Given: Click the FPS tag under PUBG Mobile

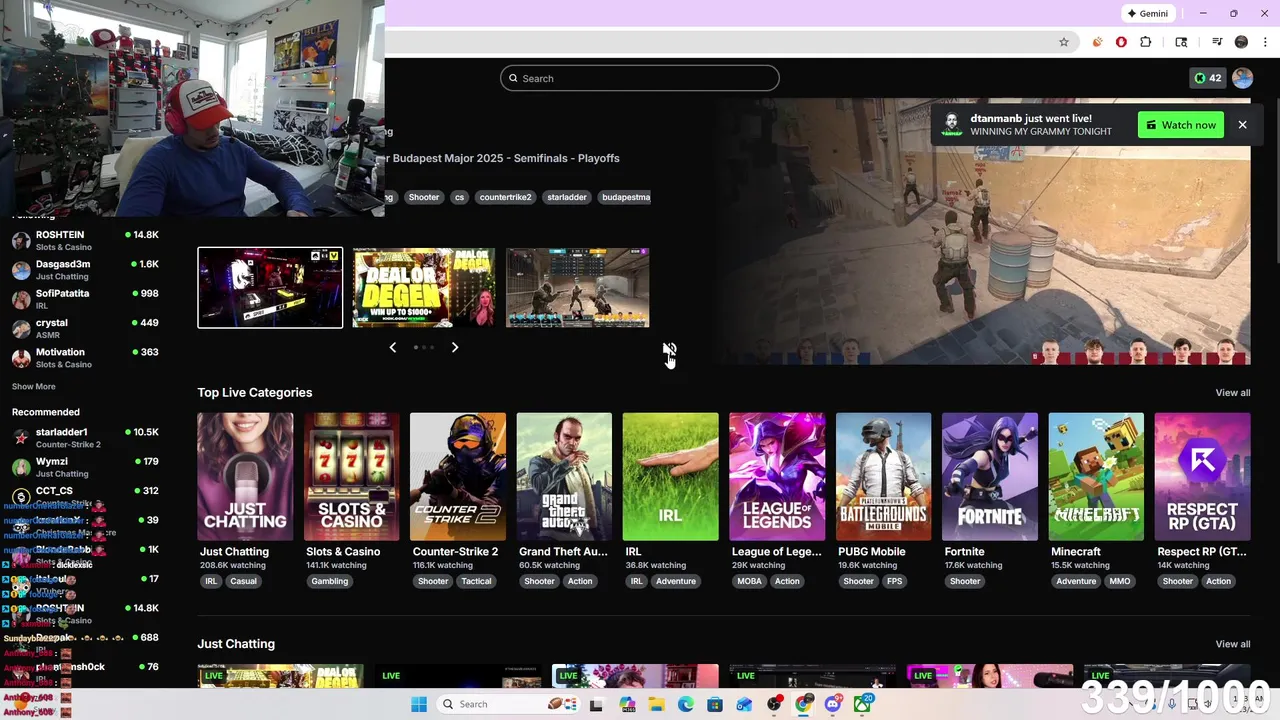Looking at the screenshot, I should click(894, 581).
